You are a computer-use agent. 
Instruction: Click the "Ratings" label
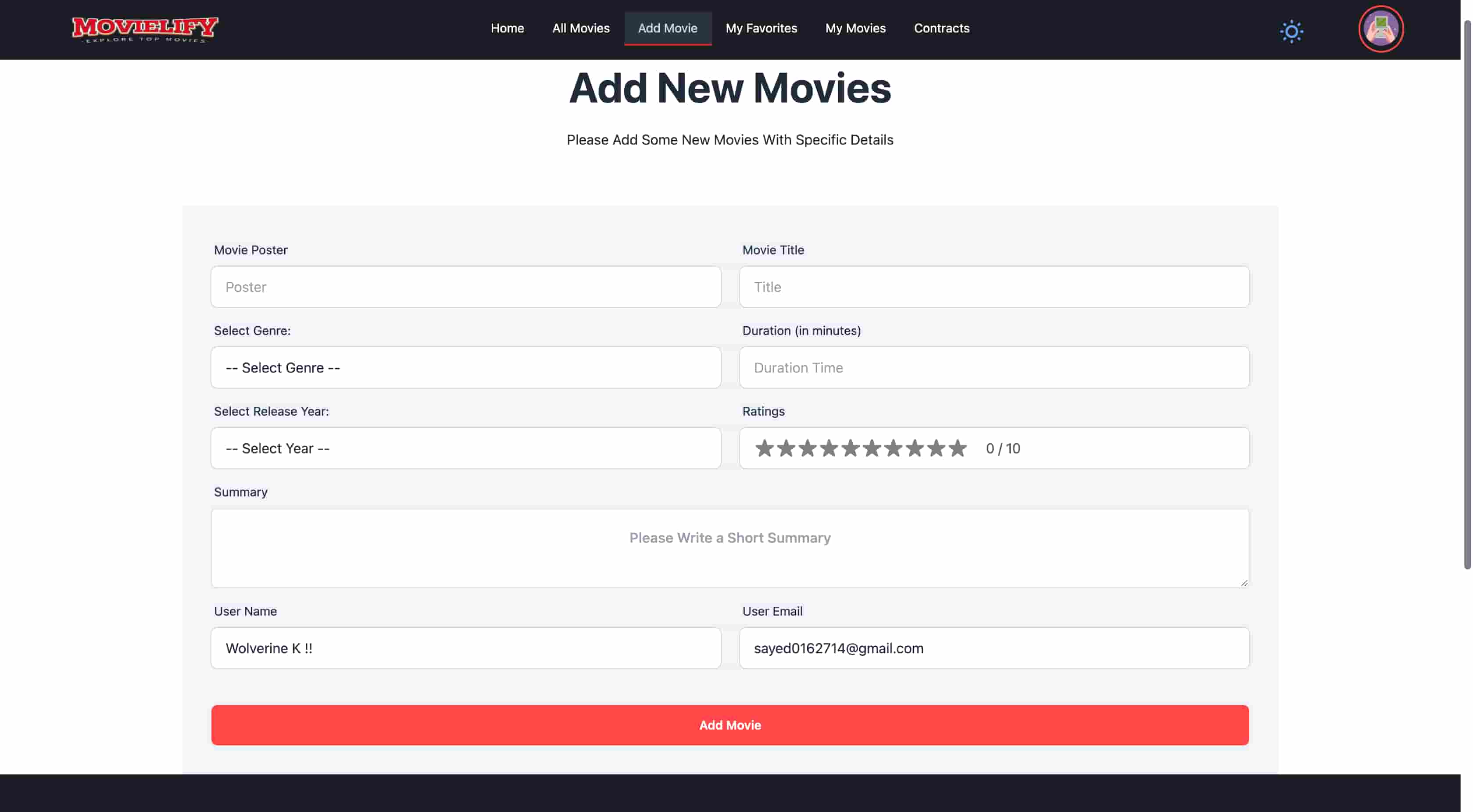click(x=763, y=411)
